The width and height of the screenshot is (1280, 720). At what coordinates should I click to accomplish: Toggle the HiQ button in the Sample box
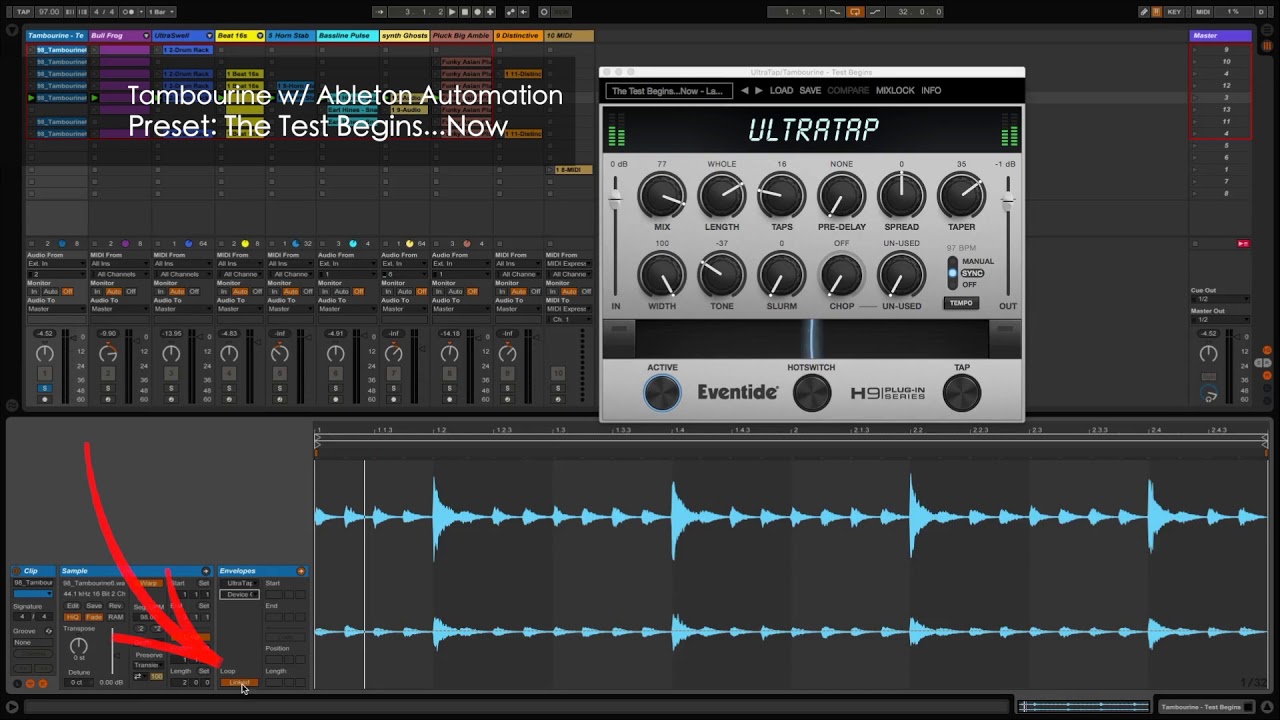click(73, 617)
